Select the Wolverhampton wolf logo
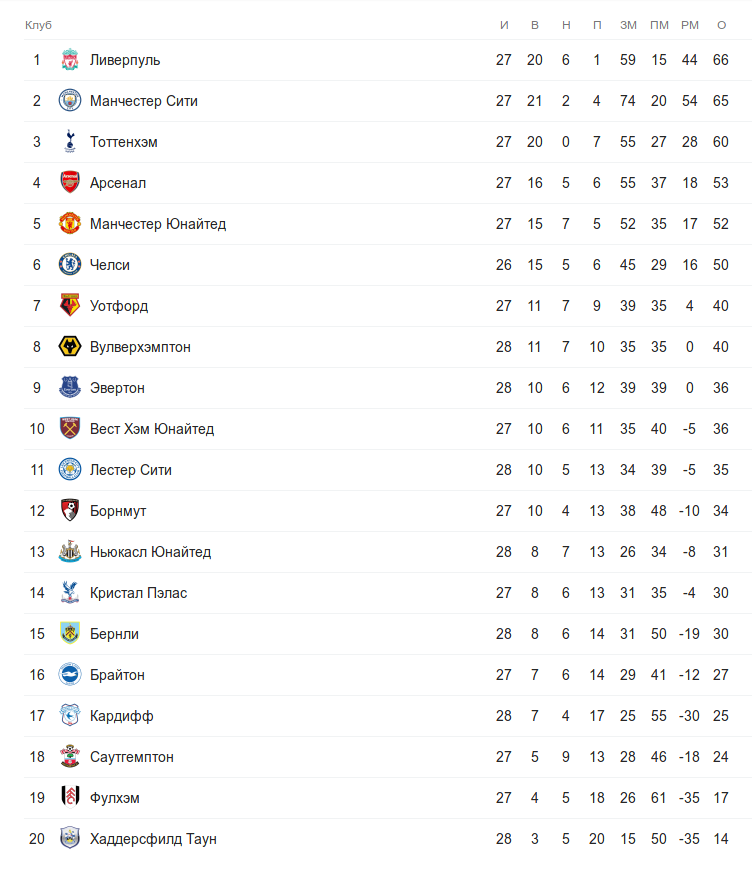Image resolution: width=752 pixels, height=883 pixels. coord(69,347)
